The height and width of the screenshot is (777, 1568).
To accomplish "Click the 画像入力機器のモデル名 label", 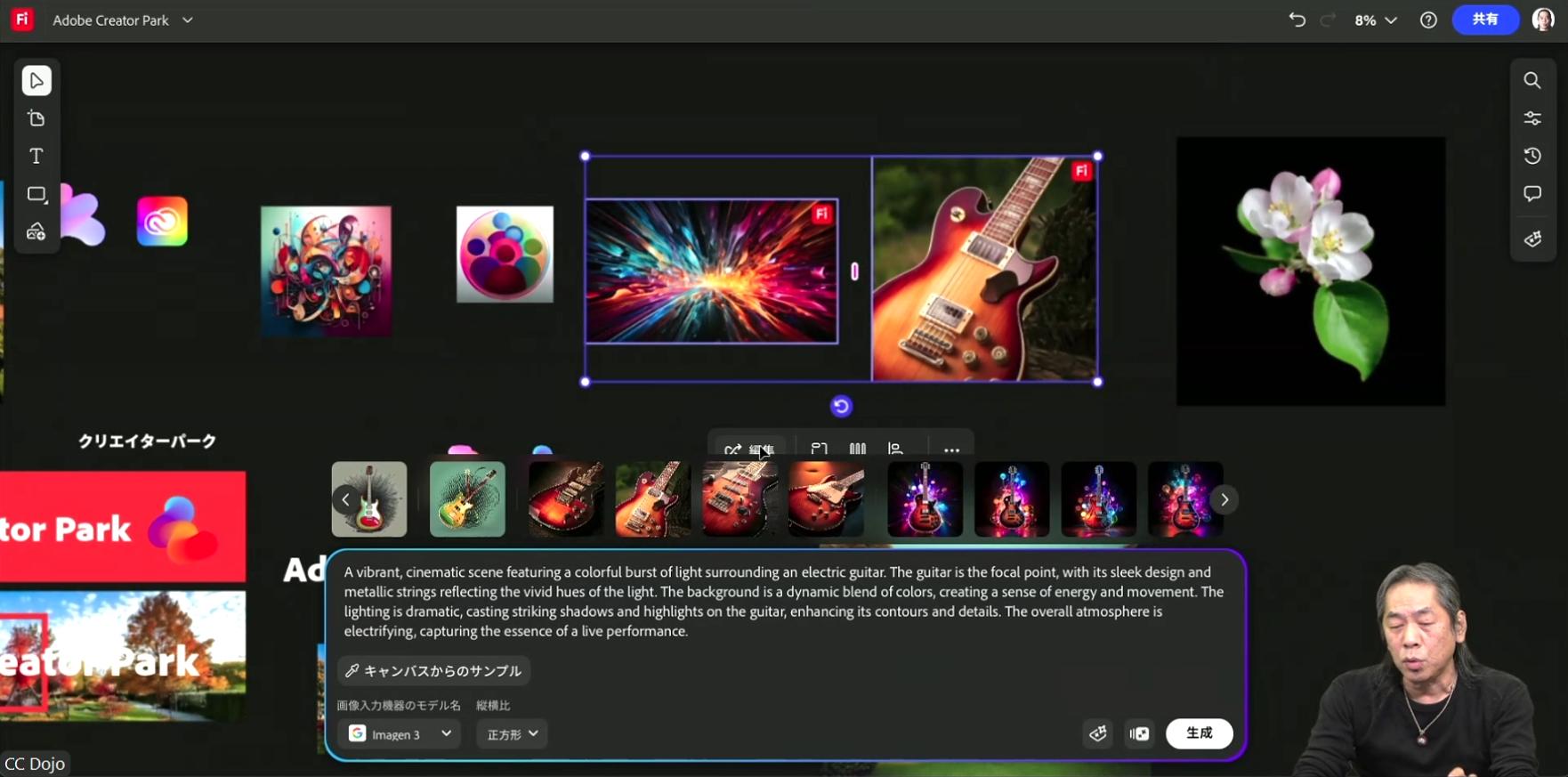I will click(x=399, y=706).
